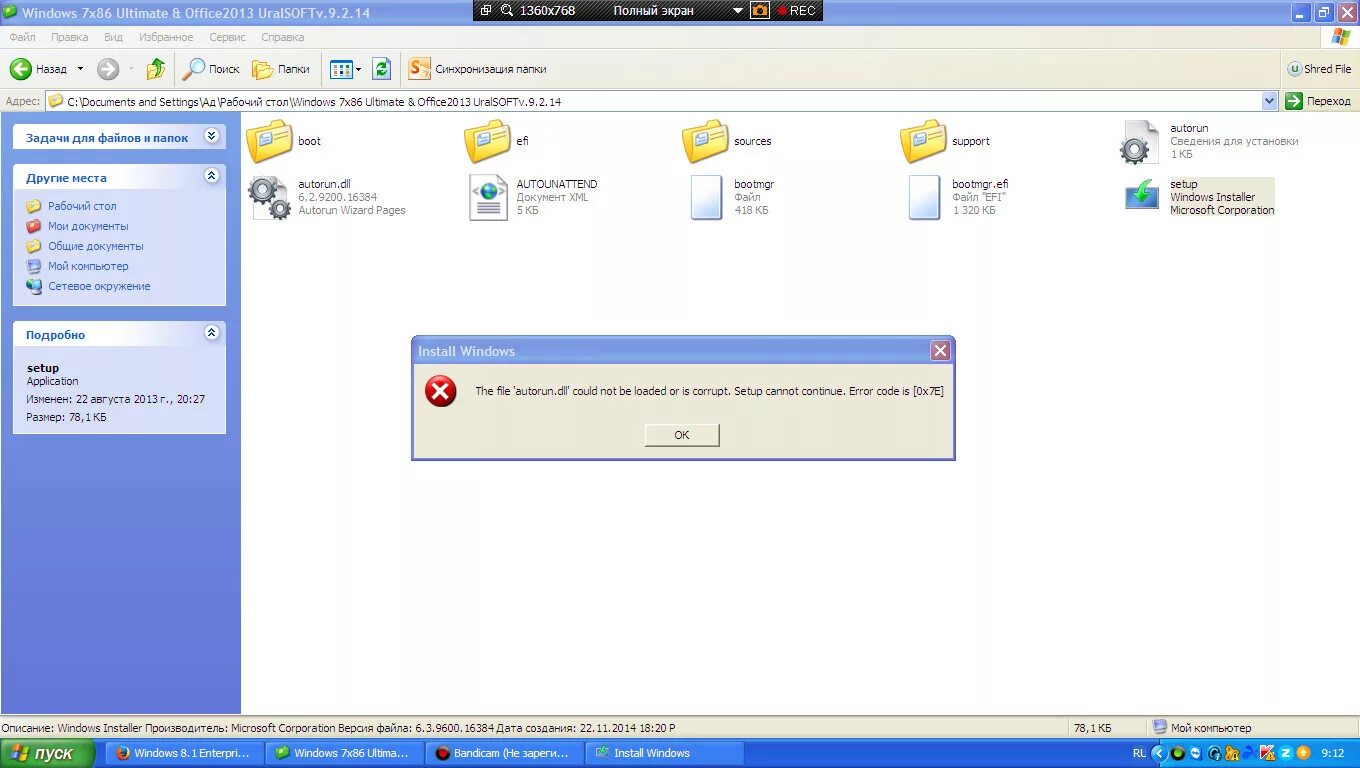Image resolution: width=1360 pixels, height=768 pixels.
Task: Select the boot folder icon
Action: pos(269,141)
